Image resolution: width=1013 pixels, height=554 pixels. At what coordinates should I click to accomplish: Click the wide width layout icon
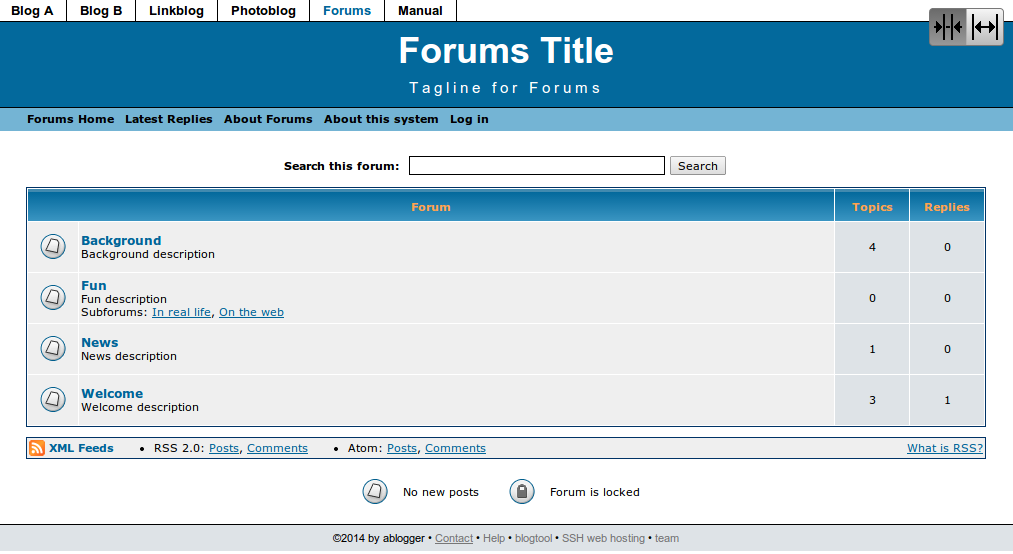click(x=985, y=27)
